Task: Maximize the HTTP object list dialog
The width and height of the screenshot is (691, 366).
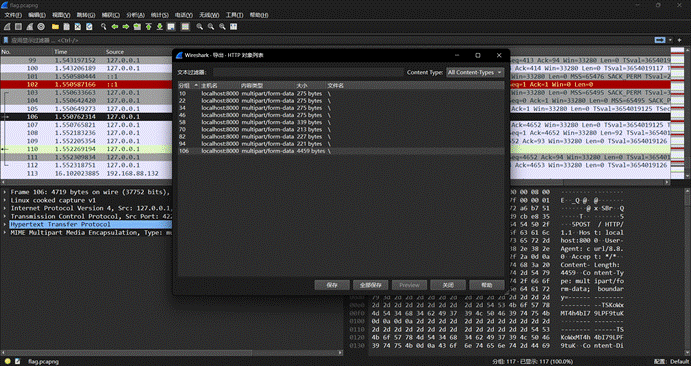Action: point(478,55)
